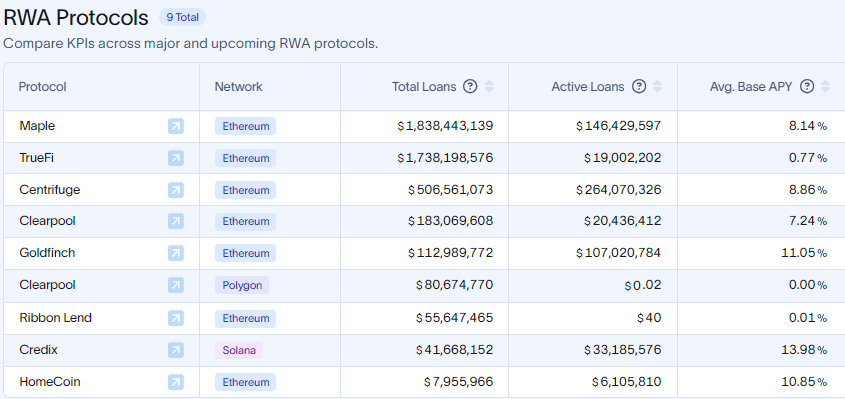
Task: Select the TrueFi protocol name
Action: [37, 158]
